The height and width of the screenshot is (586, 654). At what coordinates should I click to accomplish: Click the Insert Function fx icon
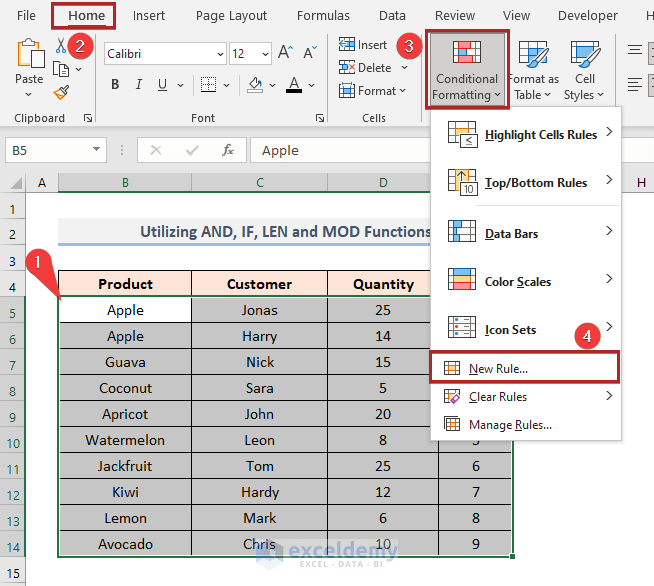pos(228,150)
